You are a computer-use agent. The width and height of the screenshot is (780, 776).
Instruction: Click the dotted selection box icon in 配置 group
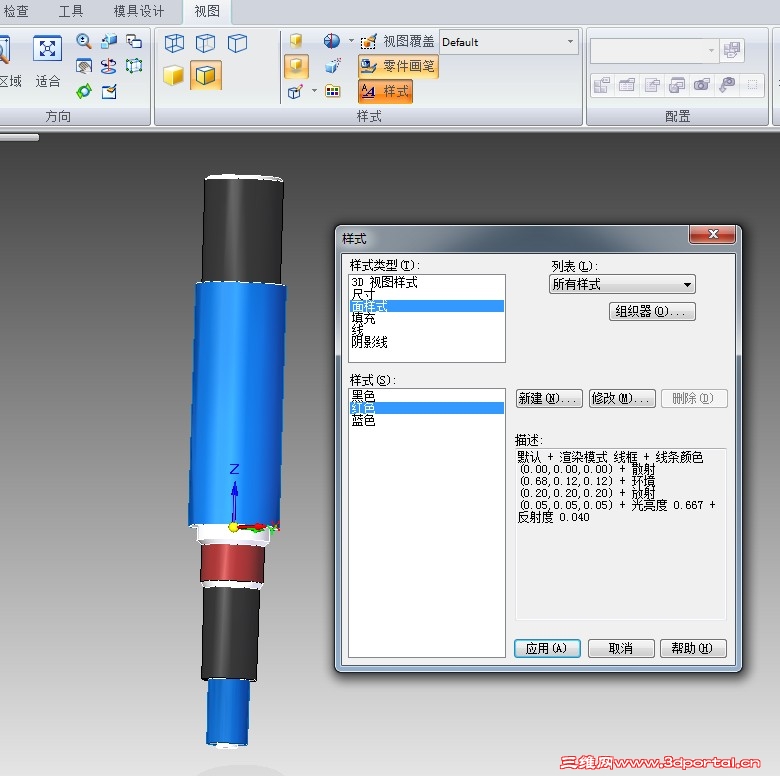(x=752, y=85)
